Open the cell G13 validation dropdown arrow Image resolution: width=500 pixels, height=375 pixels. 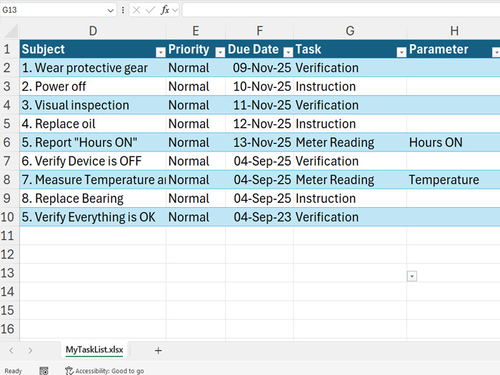412,276
